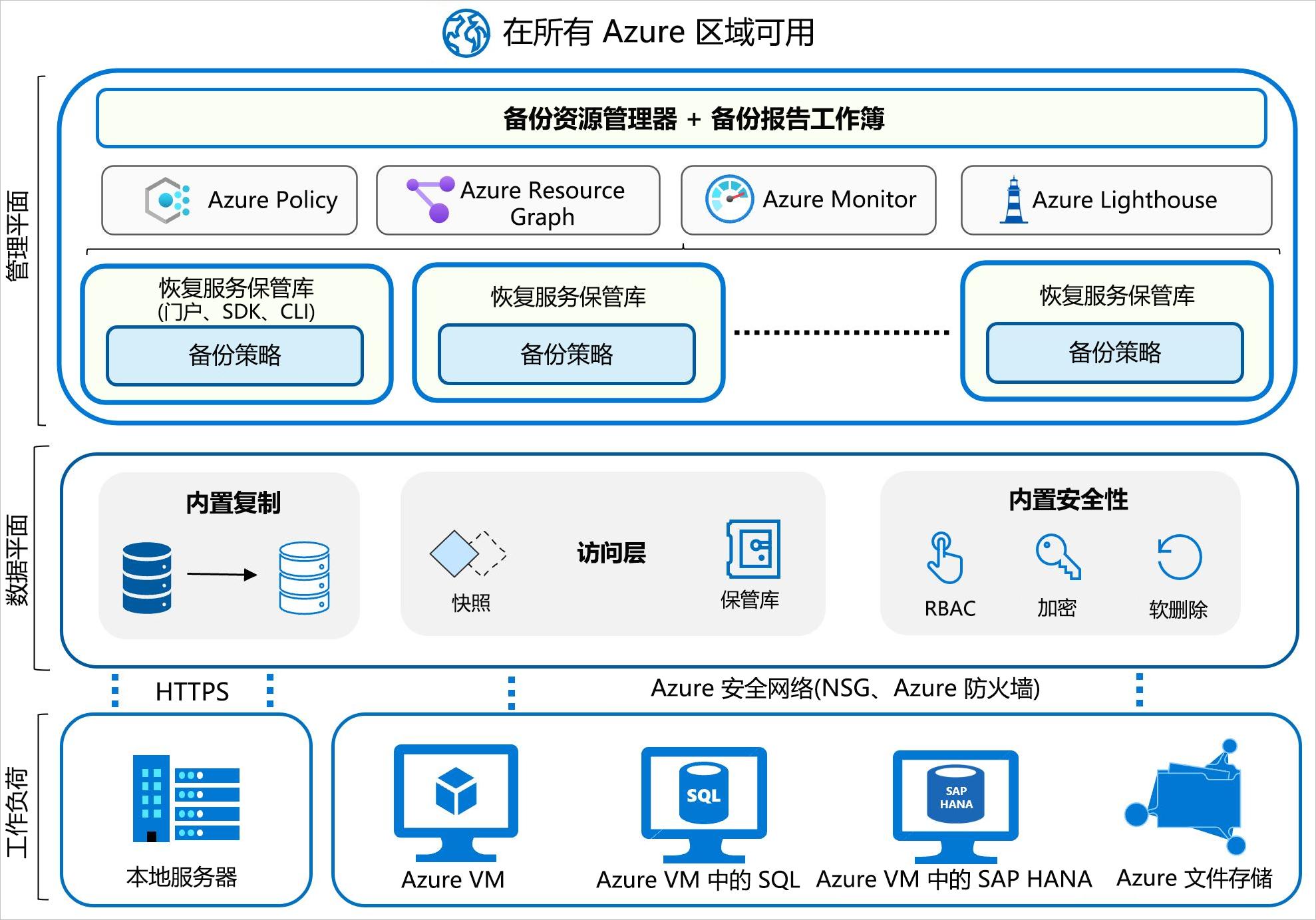Click the dark blue source database icon
1316x920 pixels.
pyautogui.click(x=147, y=577)
